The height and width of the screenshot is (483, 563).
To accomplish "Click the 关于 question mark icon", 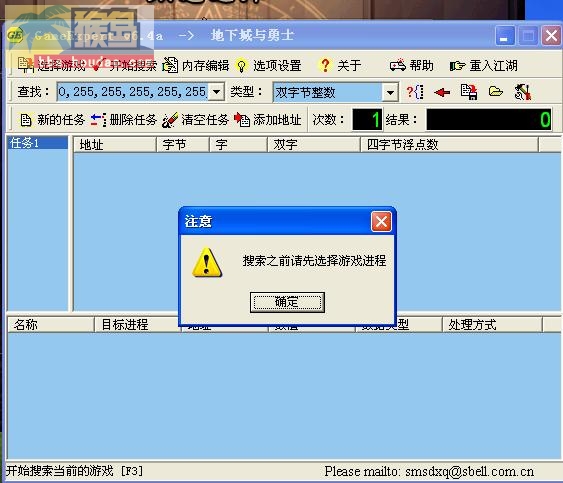I will click(325, 66).
